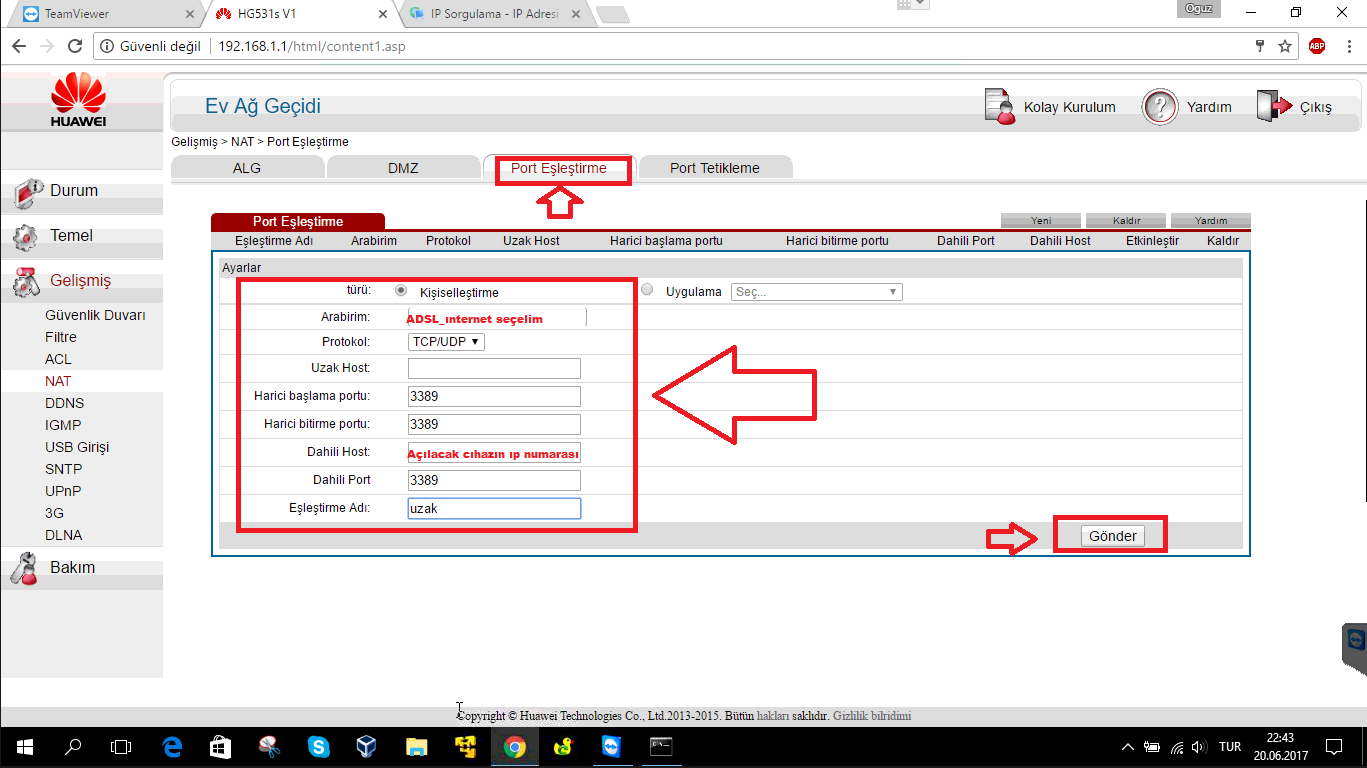Viewport: 1367px width, 768px height.
Task: Select the Kişiselleştirme radio button
Action: pos(401,291)
